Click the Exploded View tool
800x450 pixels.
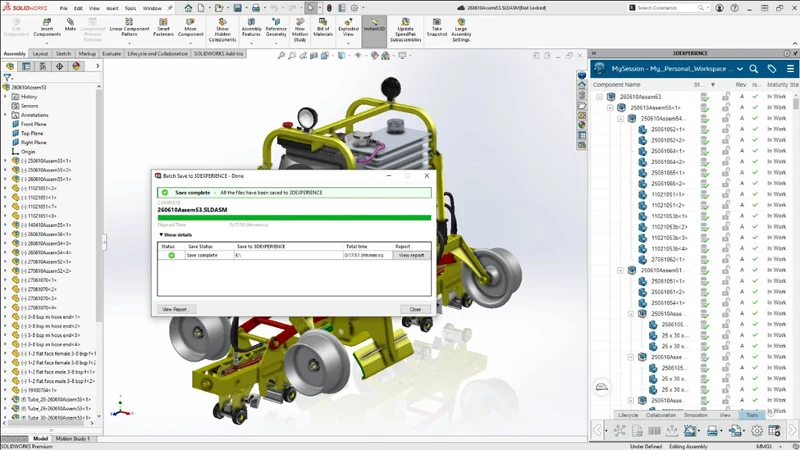(348, 24)
